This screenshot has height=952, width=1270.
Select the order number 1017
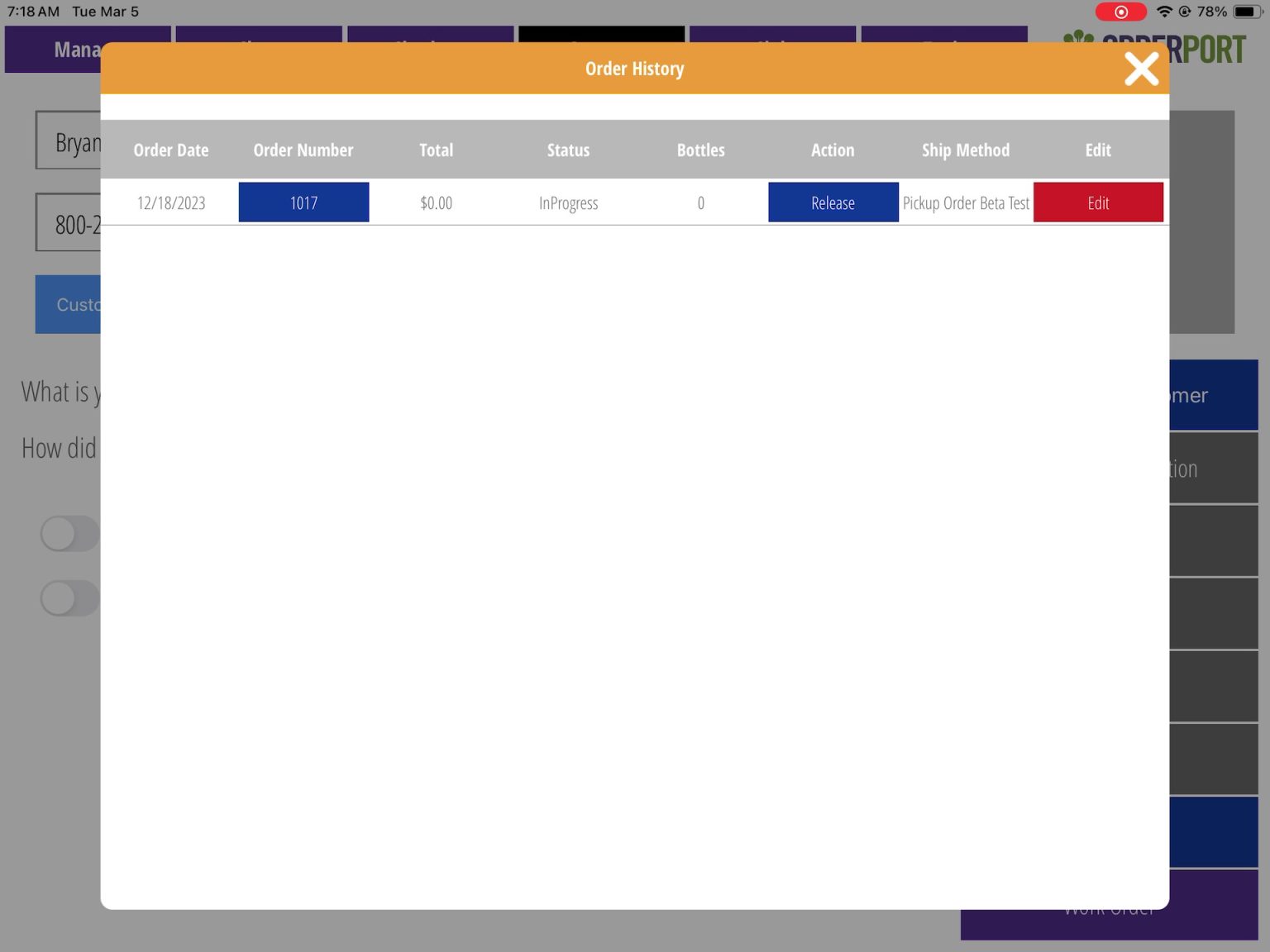coord(303,202)
